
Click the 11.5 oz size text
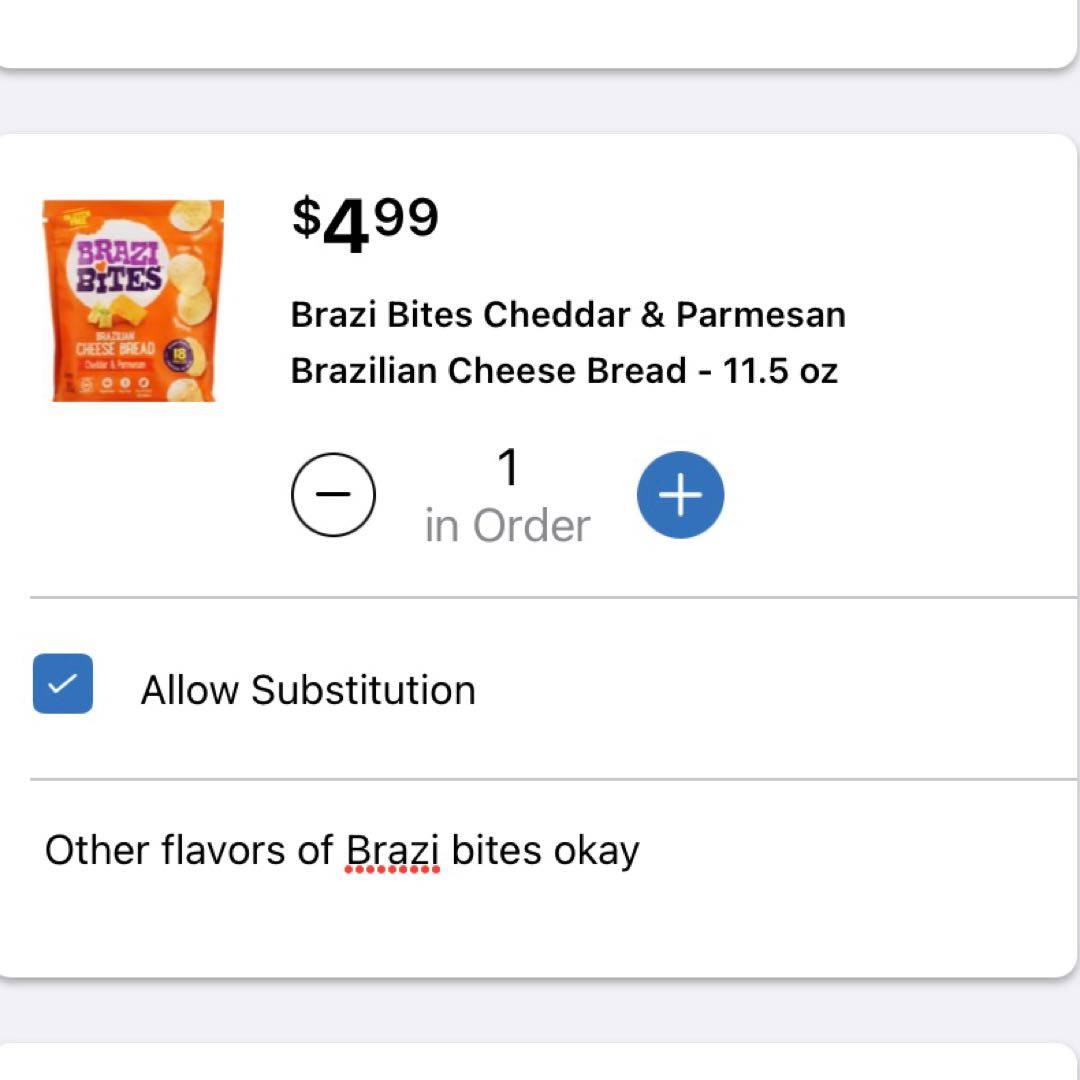point(781,371)
